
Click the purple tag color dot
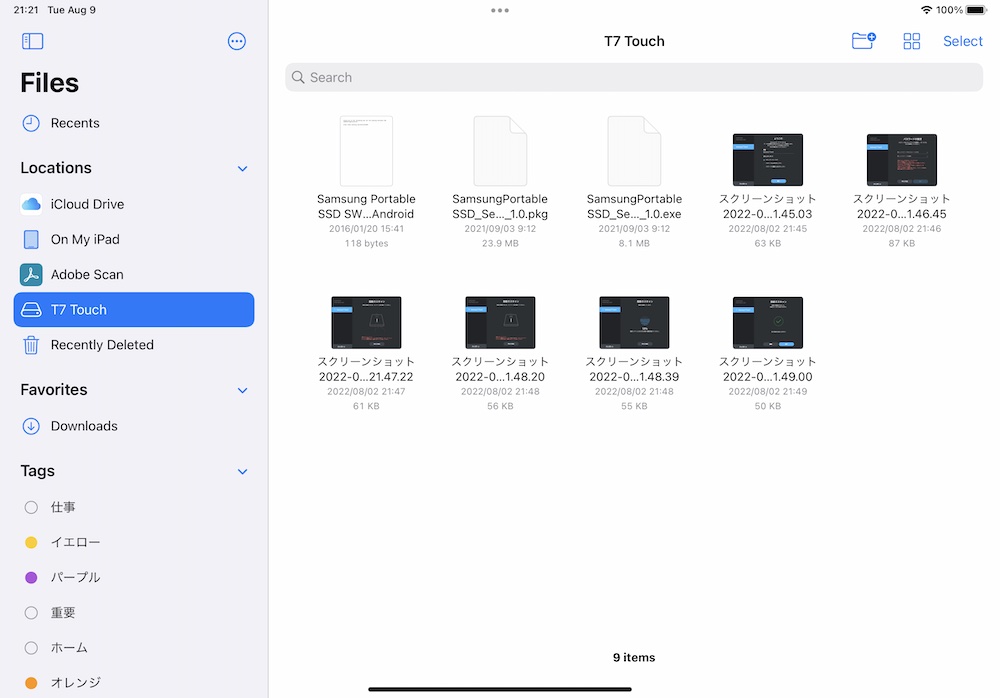tap(31, 577)
